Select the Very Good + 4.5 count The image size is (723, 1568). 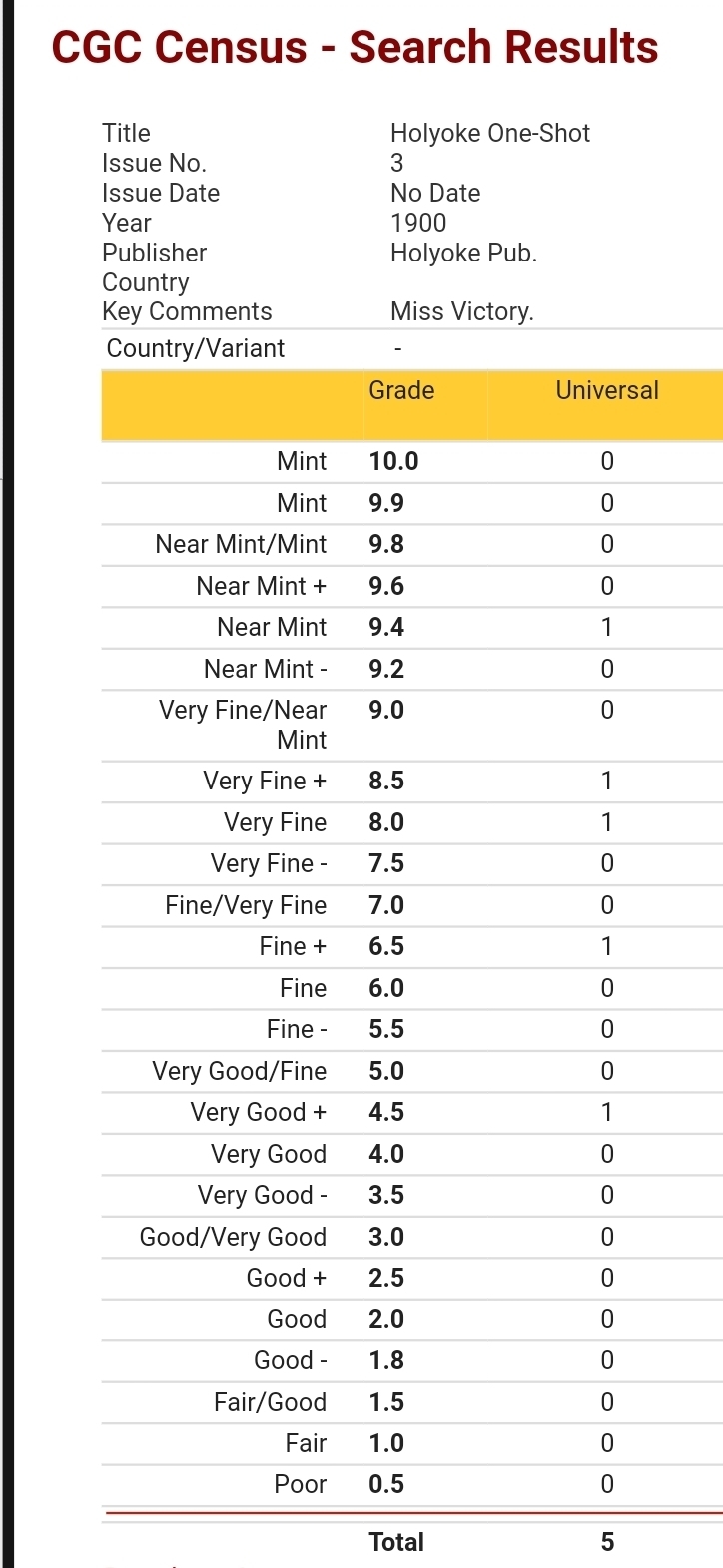[x=607, y=1113]
